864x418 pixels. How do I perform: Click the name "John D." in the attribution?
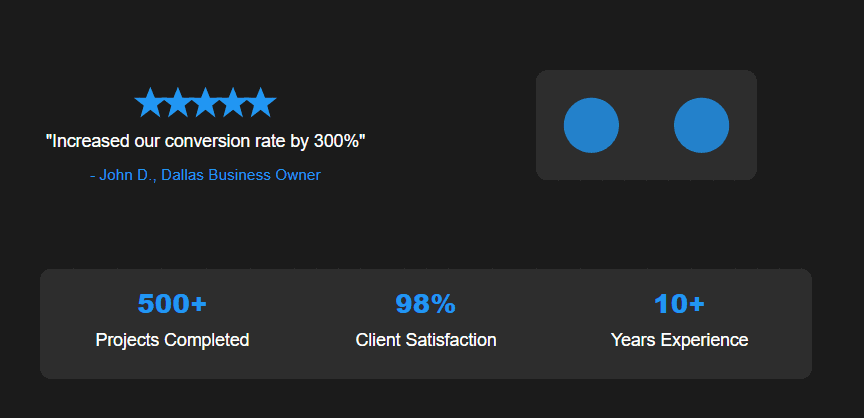tap(126, 175)
